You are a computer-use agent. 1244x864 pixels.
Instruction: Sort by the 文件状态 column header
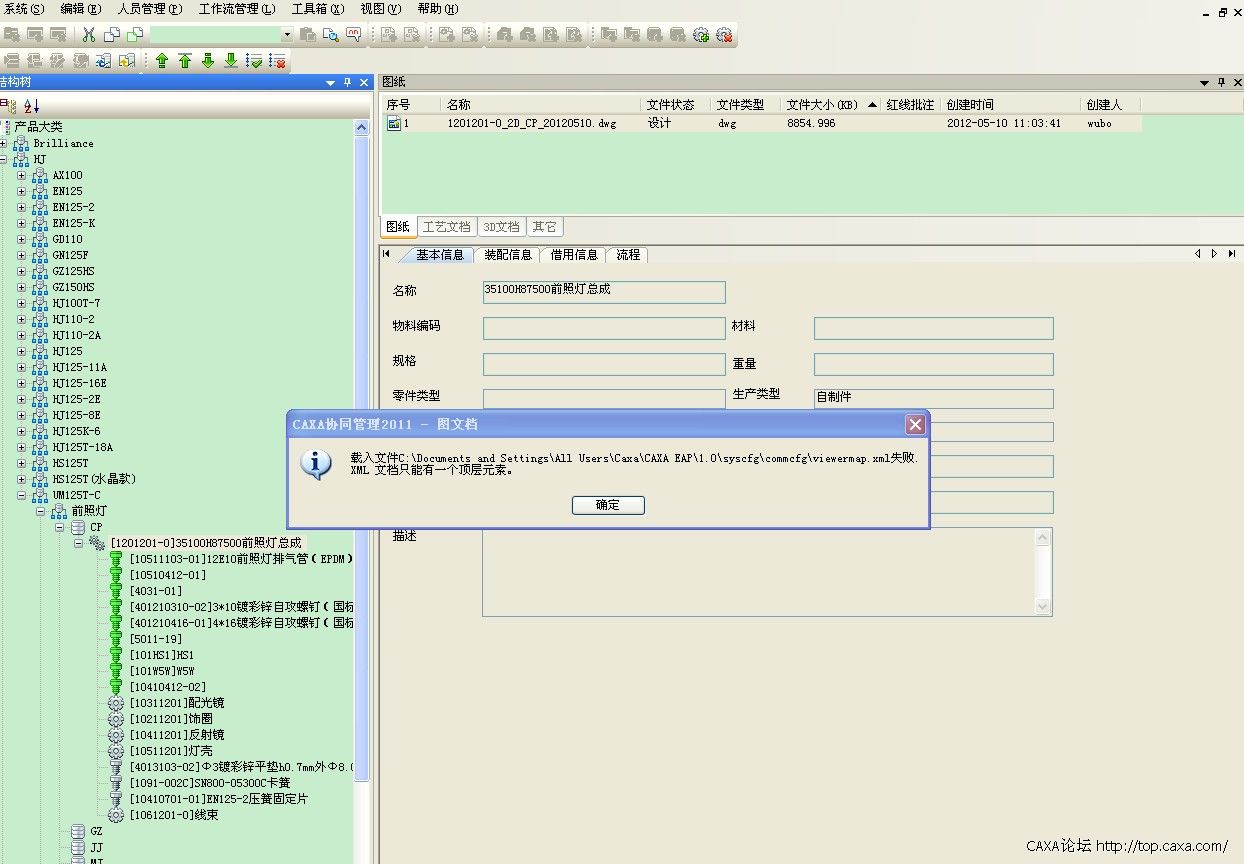pos(676,105)
